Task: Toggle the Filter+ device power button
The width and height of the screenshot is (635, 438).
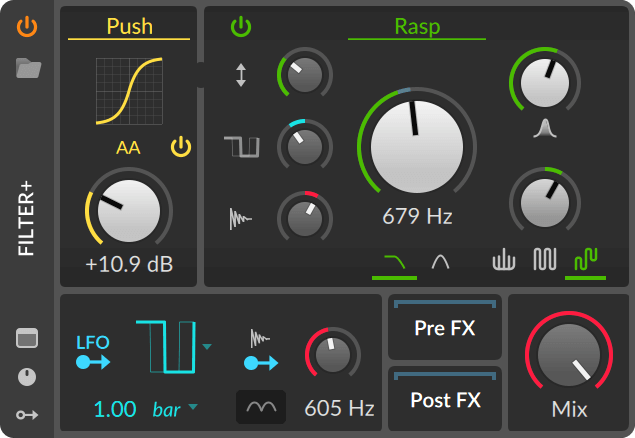Action: (28, 27)
